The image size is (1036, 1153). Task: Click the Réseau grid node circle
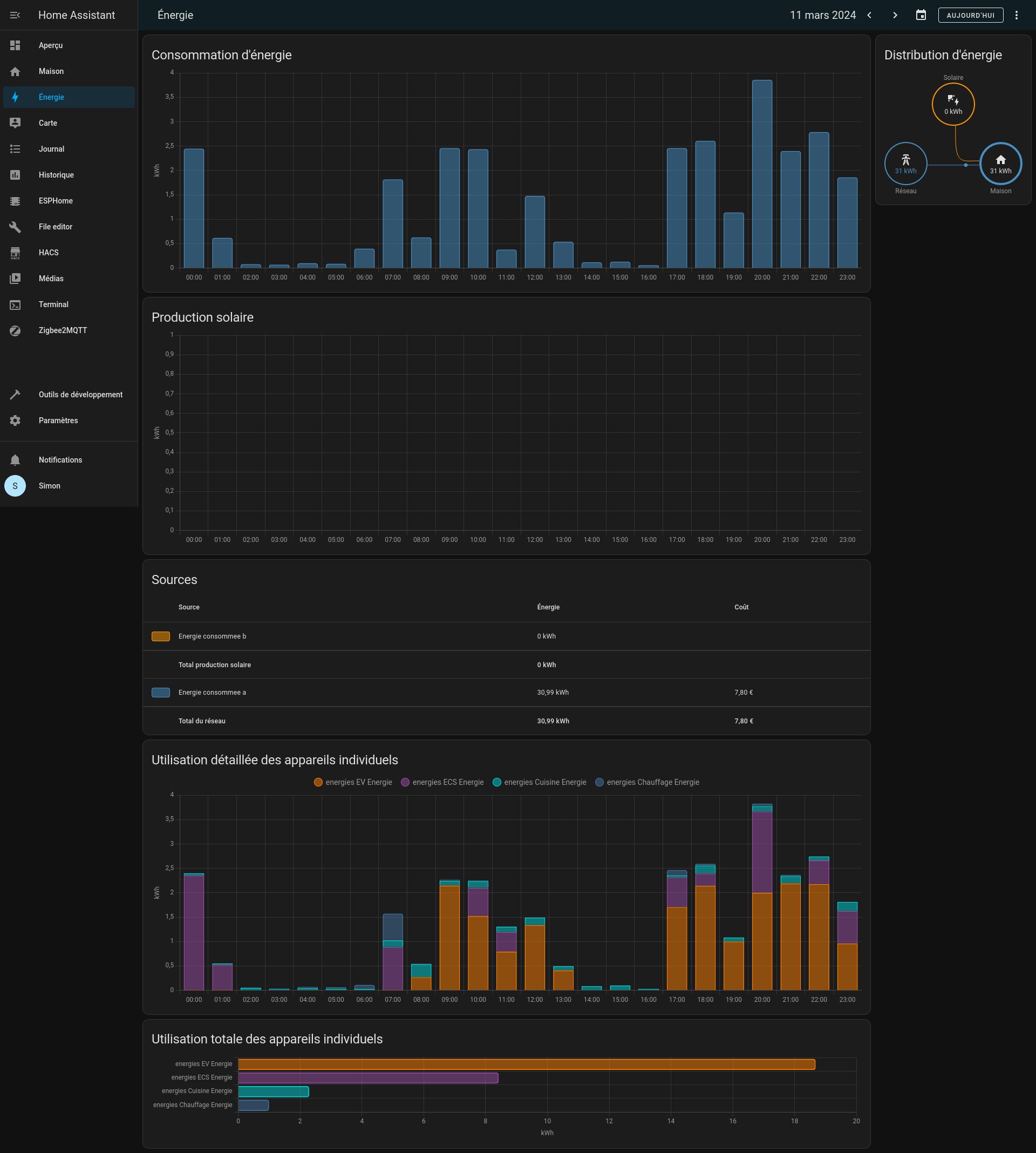[x=905, y=164]
